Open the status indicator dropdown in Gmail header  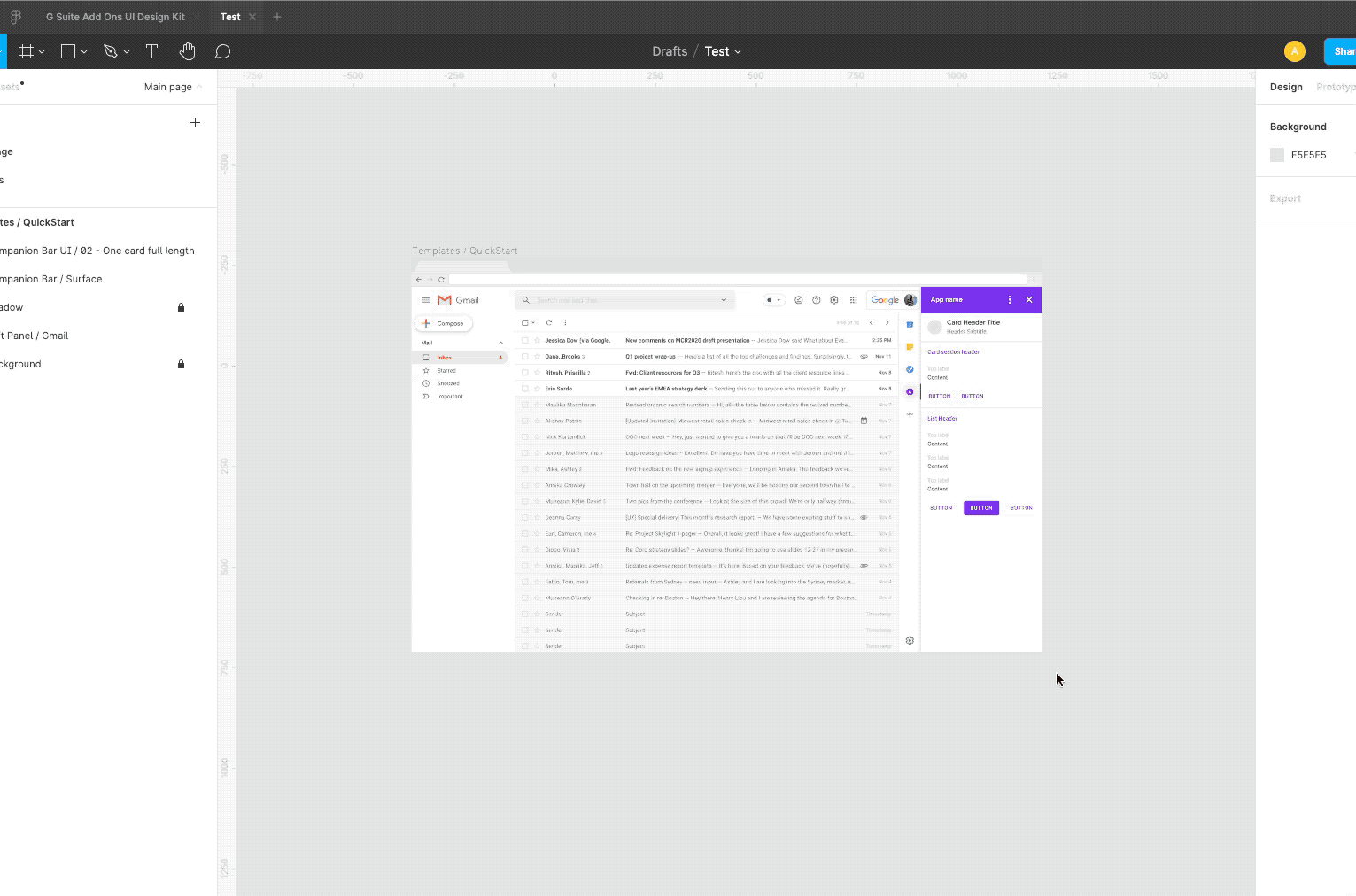[x=774, y=300]
